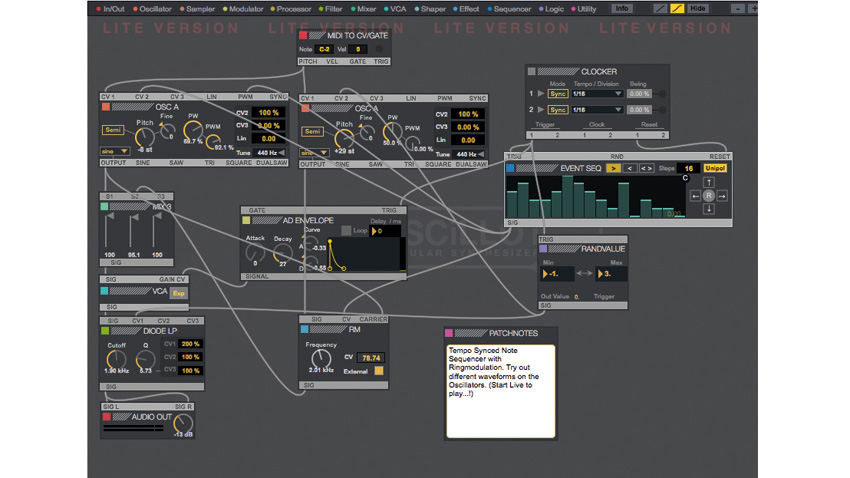The height and width of the screenshot is (478, 850).
Task: Click the purple square on RANDVALUE module
Action: 543,249
